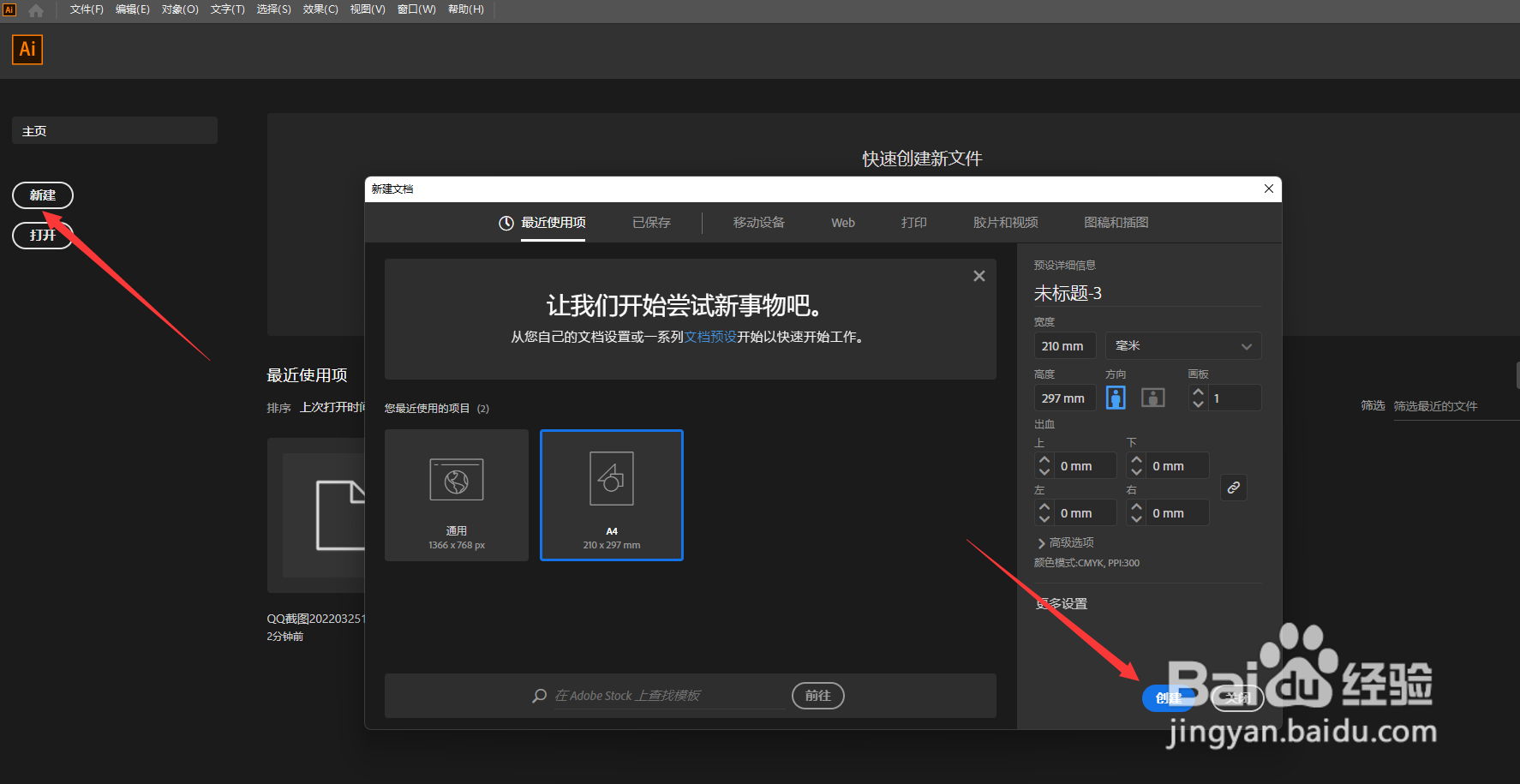
Task: Decrease right bleed value
Action: 1136,519
